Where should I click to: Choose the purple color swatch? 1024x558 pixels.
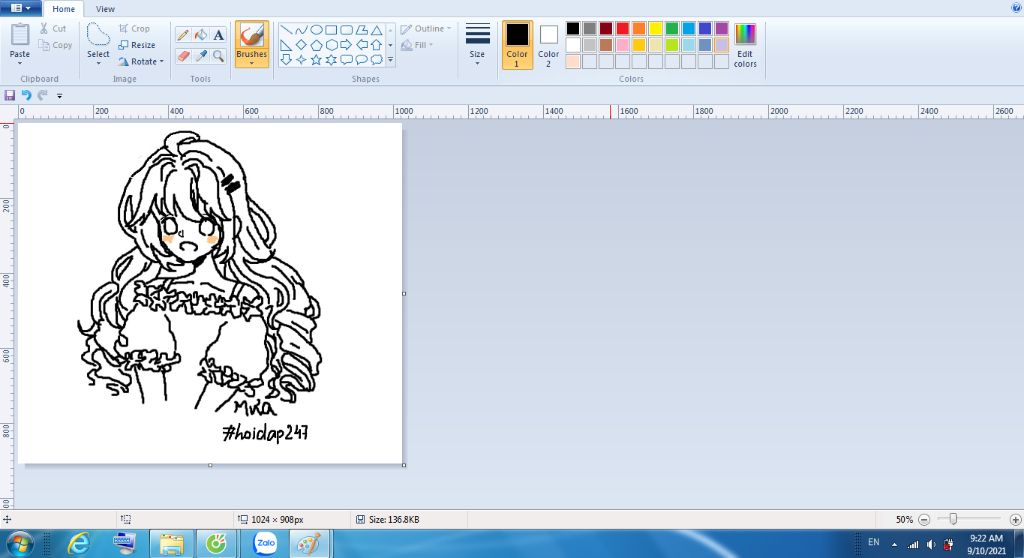(722, 28)
